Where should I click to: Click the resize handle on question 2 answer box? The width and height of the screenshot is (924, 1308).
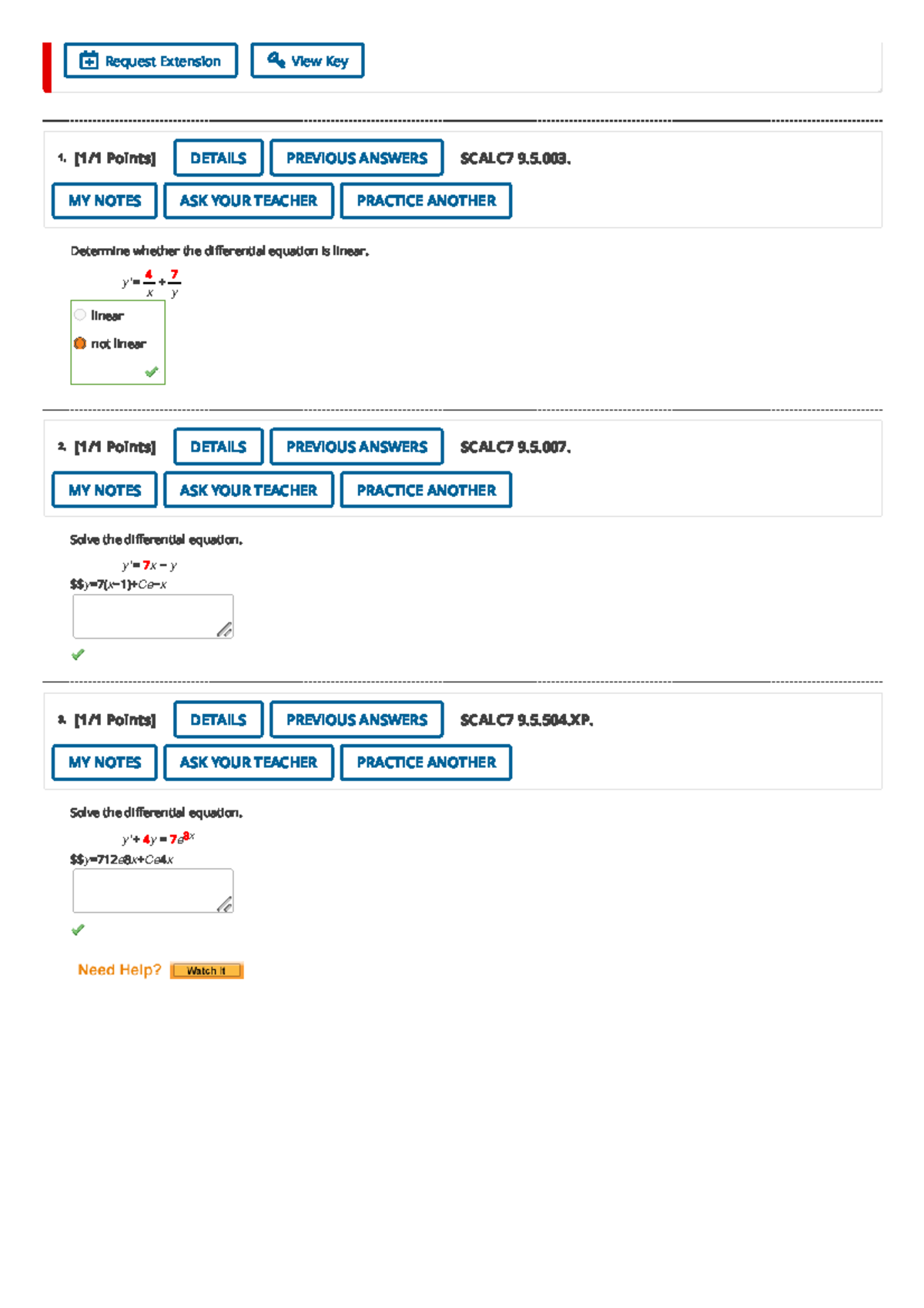(224, 630)
